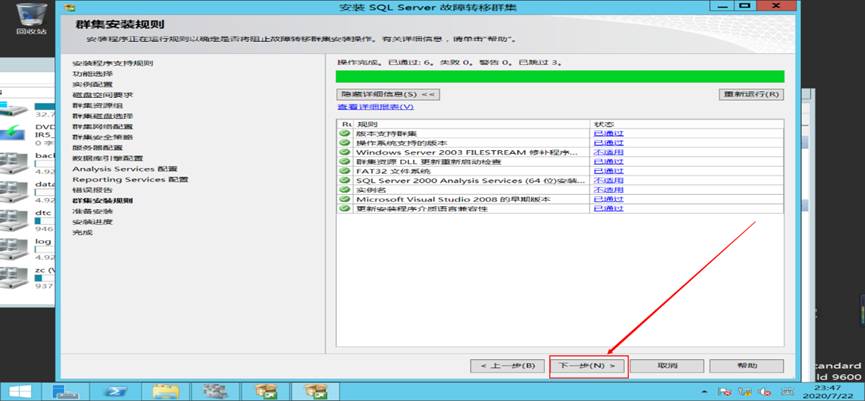The width and height of the screenshot is (865, 401).
Task: Click the keyboard input indicator in the tray
Action: pyautogui.click(x=788, y=392)
